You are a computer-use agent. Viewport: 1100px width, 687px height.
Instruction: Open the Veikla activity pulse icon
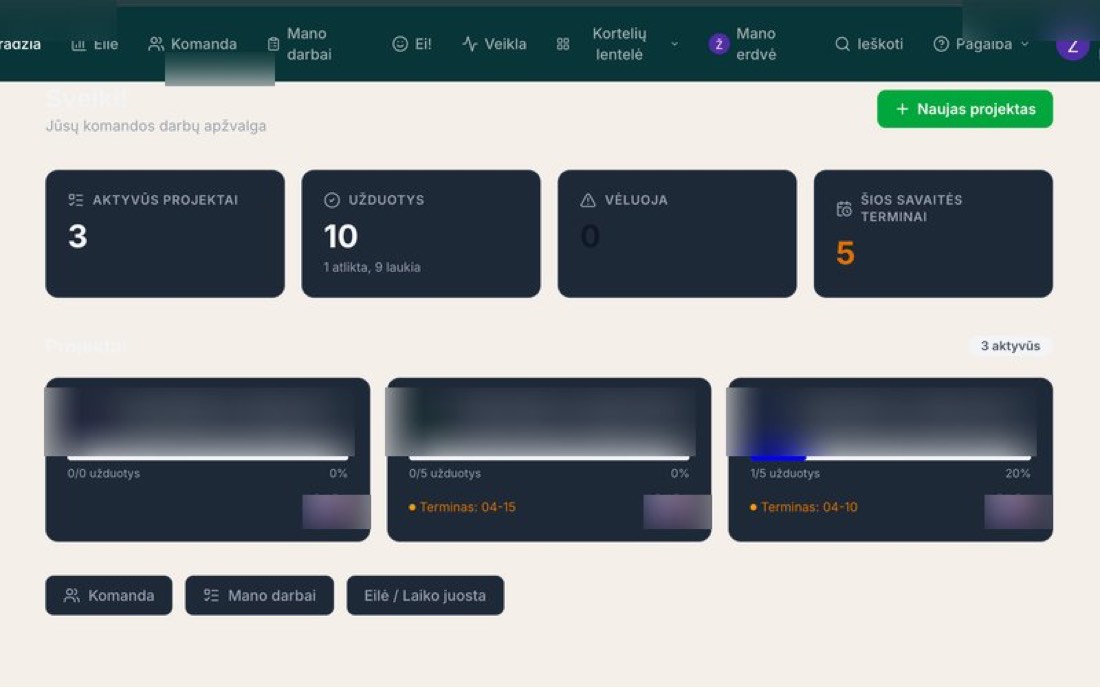469,44
